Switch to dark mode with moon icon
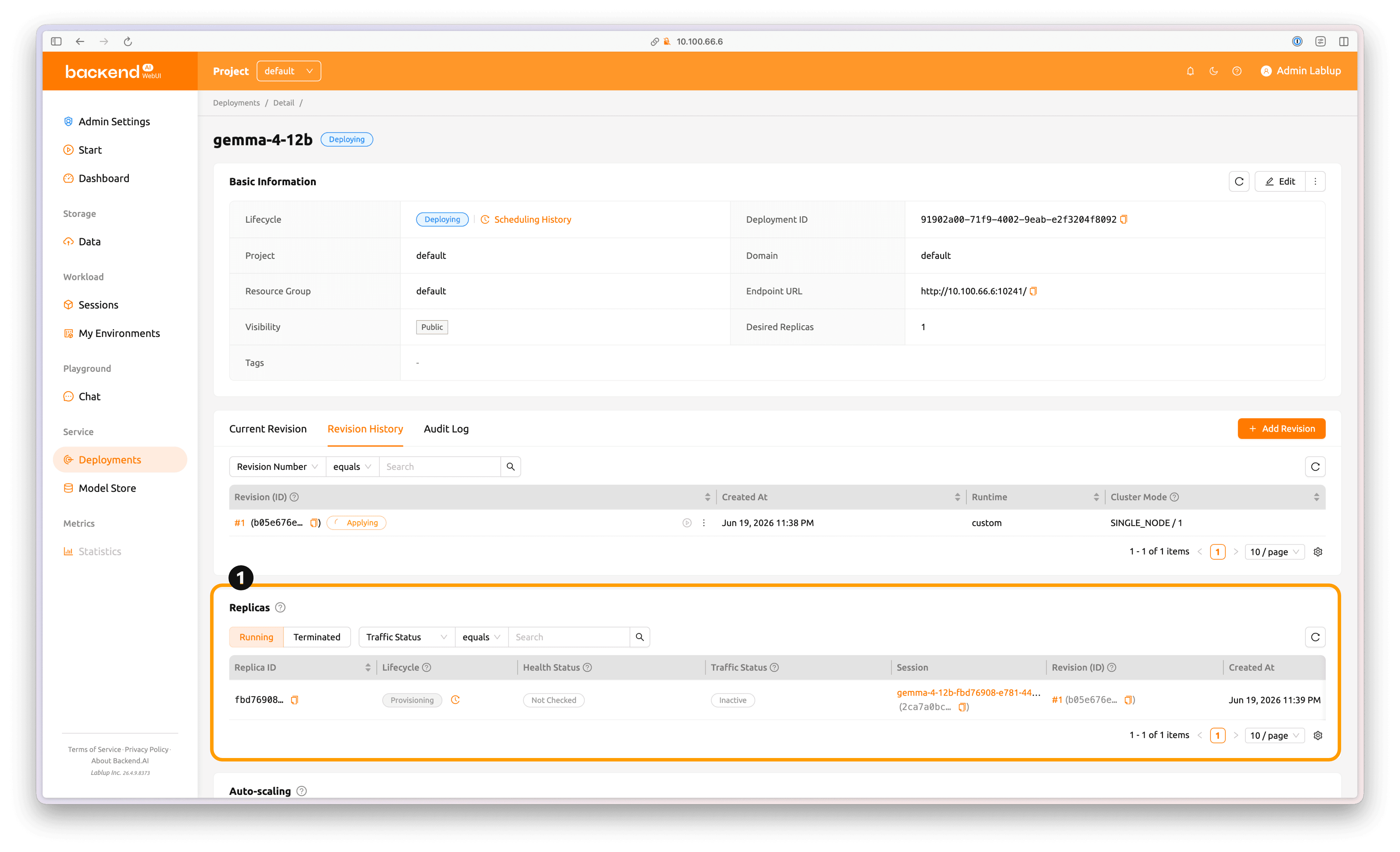The image size is (1400, 852). pyautogui.click(x=1214, y=71)
